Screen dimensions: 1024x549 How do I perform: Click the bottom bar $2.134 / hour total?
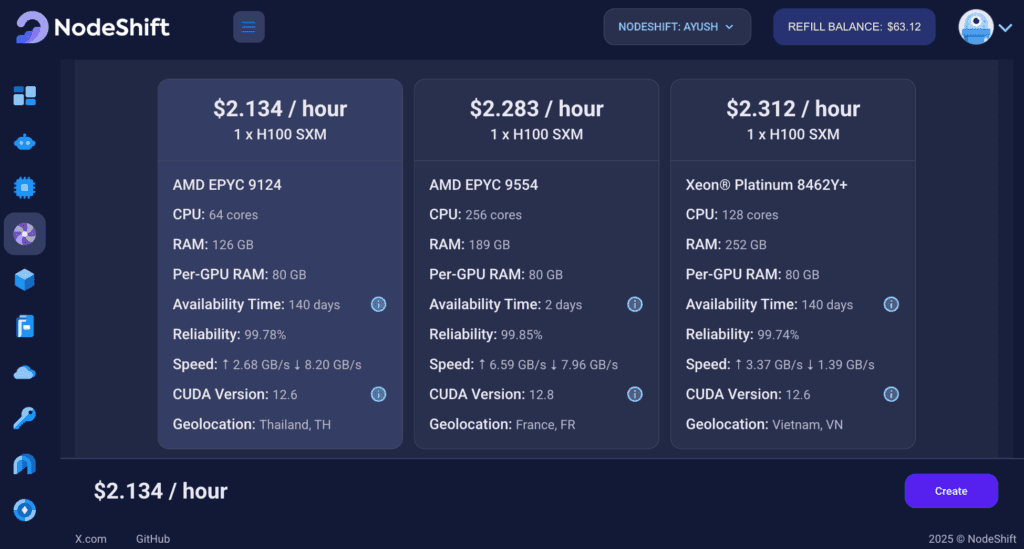point(161,491)
